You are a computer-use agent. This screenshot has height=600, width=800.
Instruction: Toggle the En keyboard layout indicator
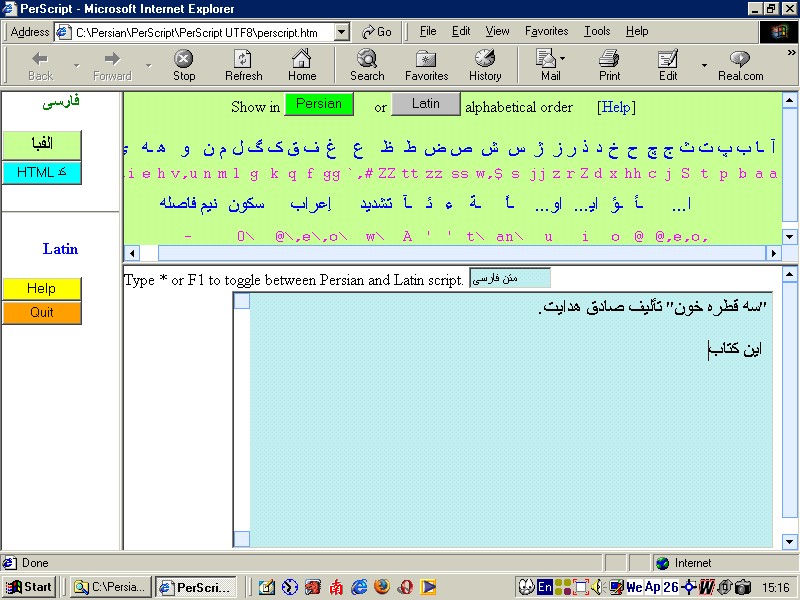coord(544,587)
